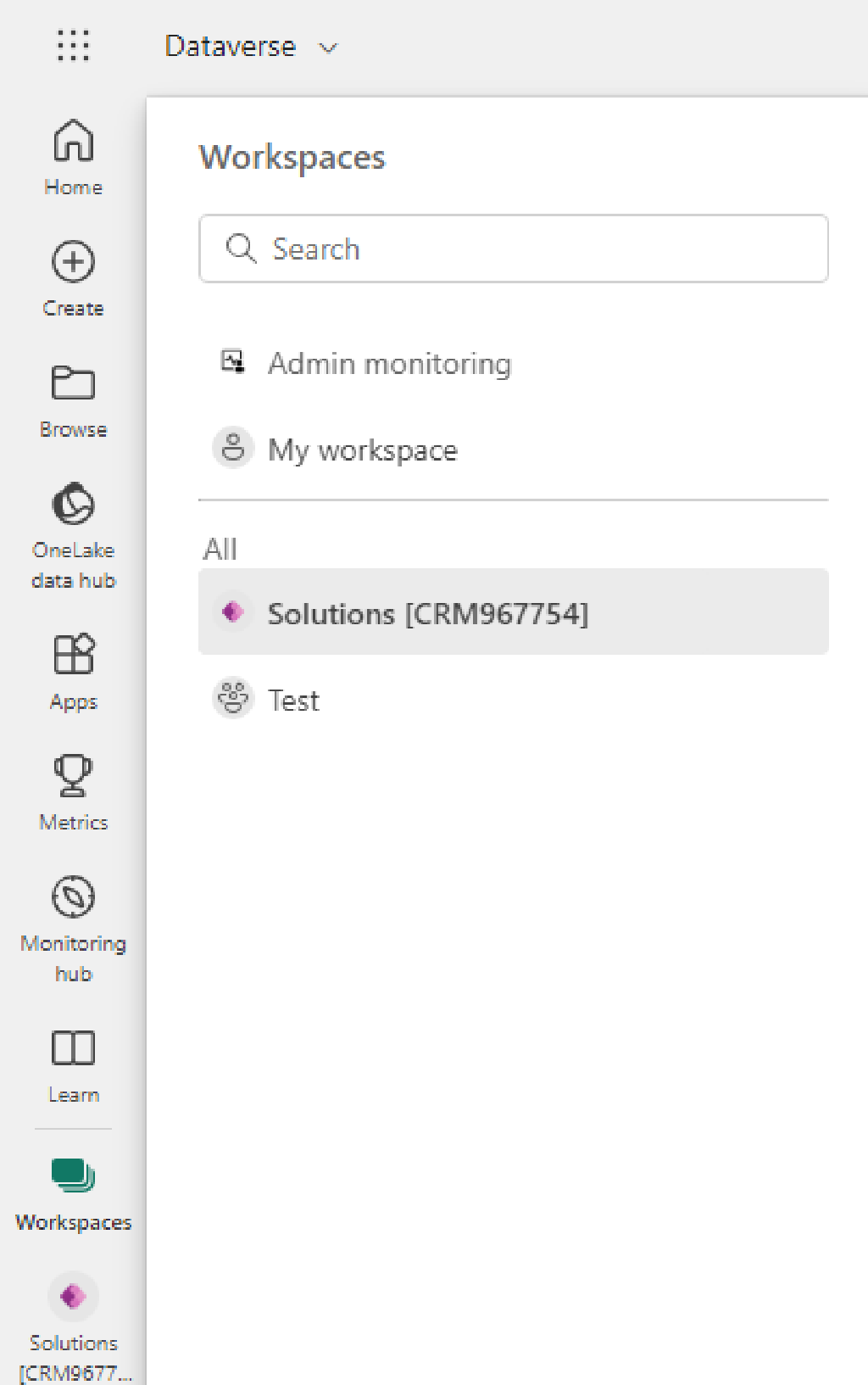868x1385 pixels.
Task: Open the Admin monitoring workspace
Action: [390, 363]
